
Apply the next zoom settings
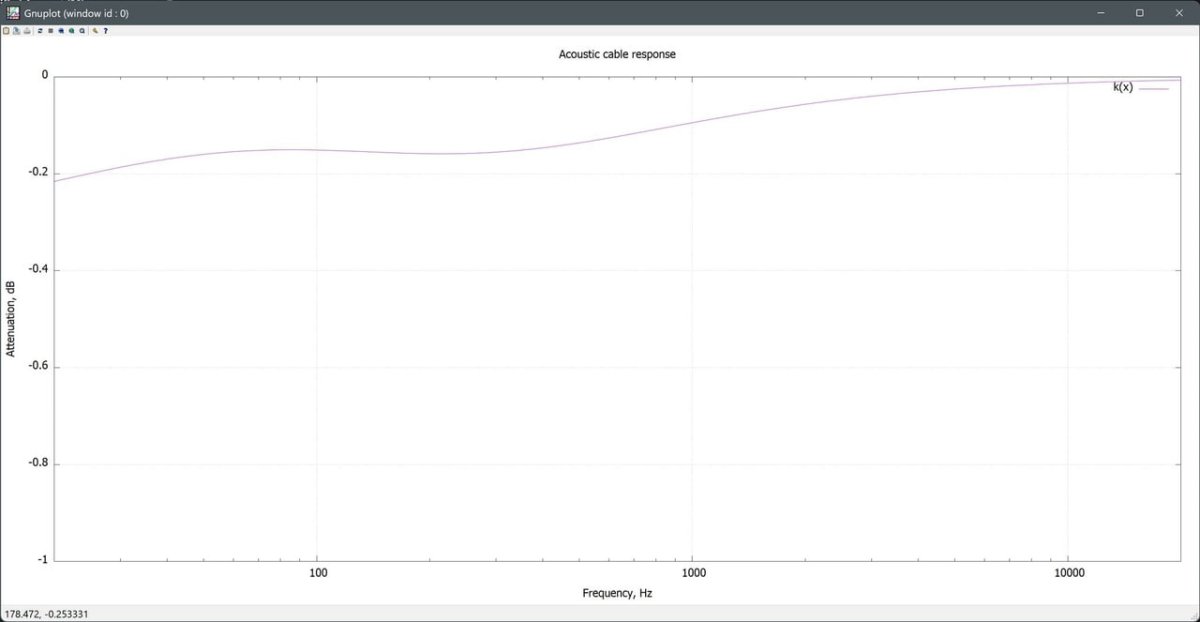(x=71, y=31)
